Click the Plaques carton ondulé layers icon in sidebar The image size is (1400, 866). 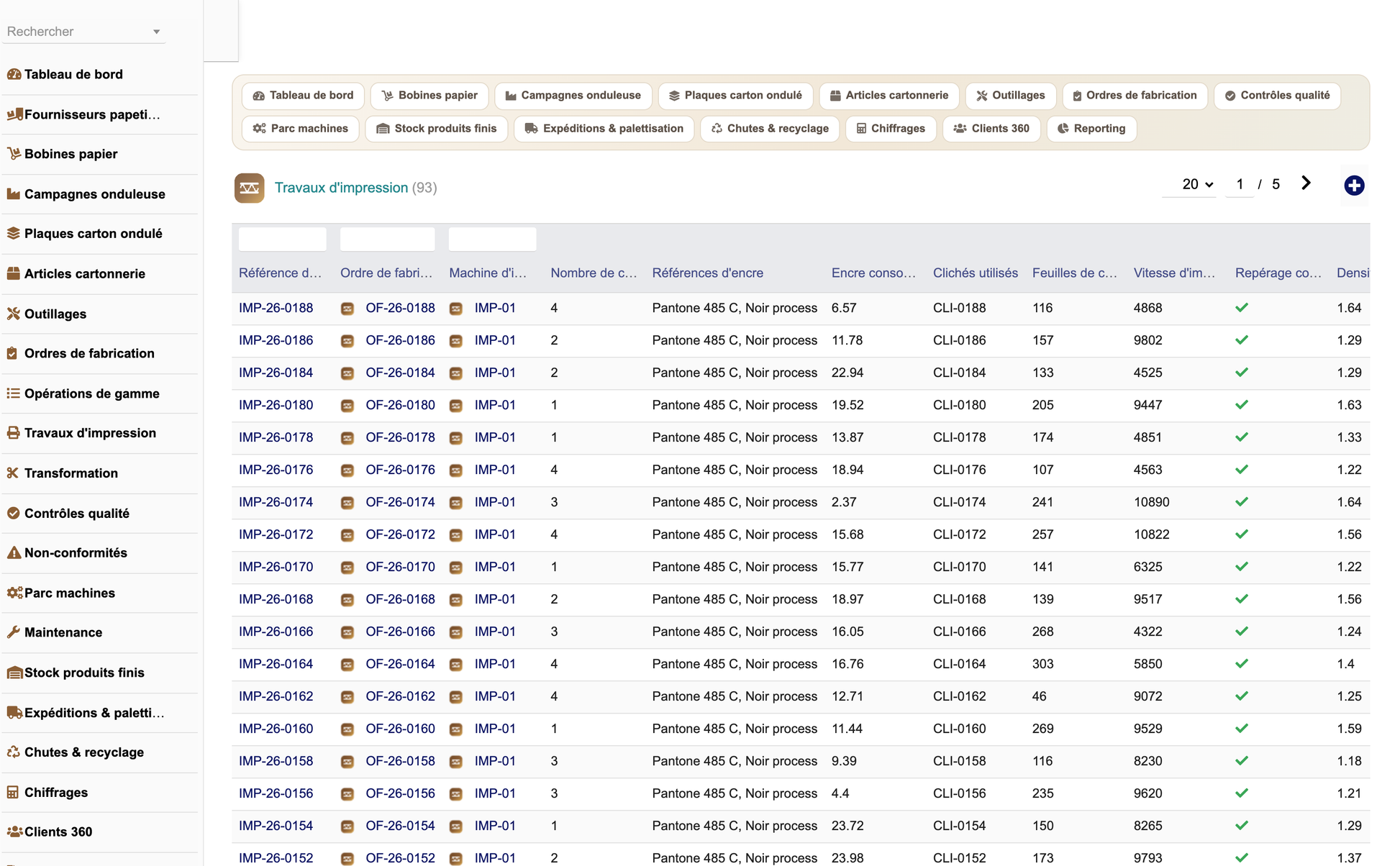[14, 234]
